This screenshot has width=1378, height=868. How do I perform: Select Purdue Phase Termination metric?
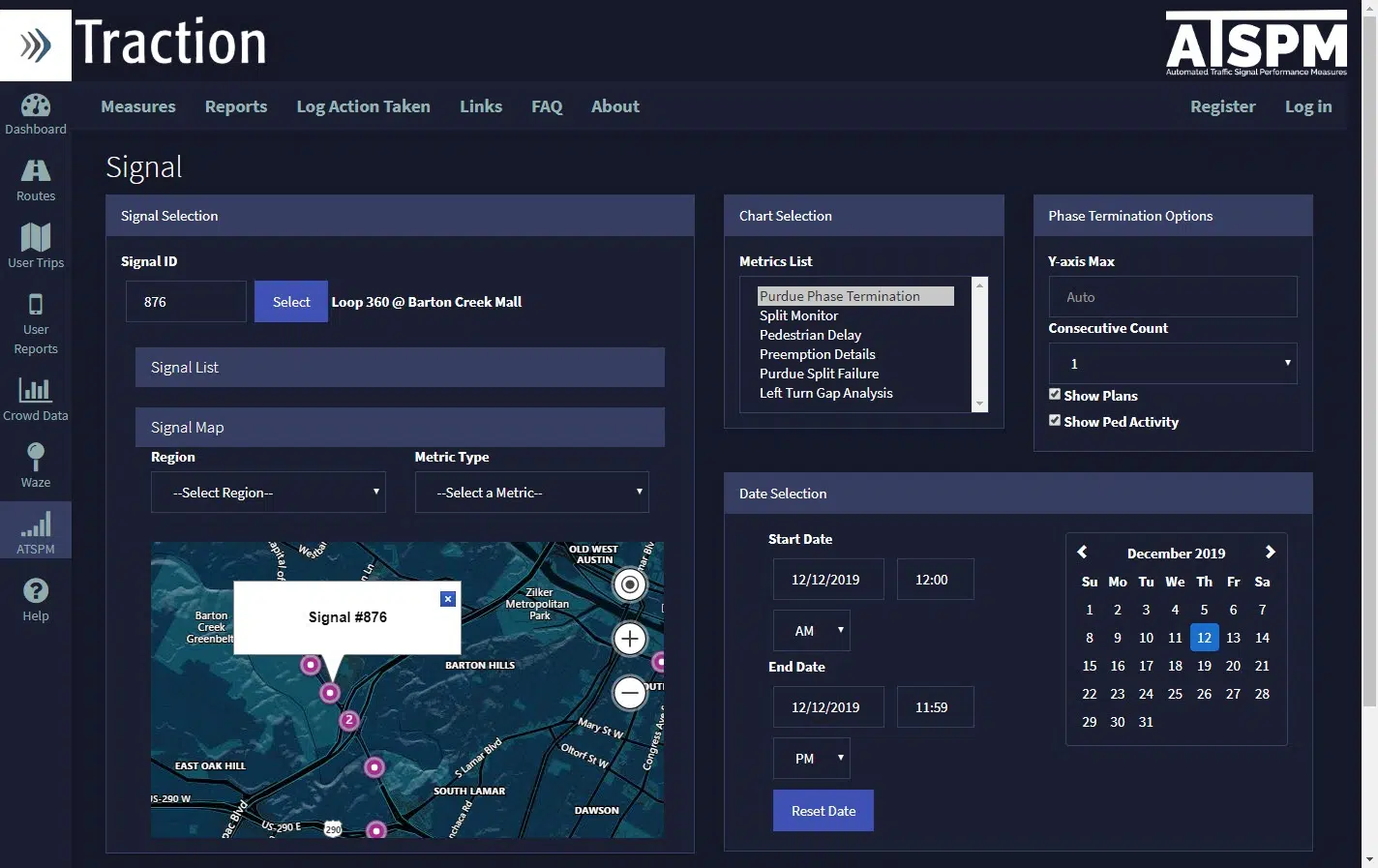[x=855, y=296]
